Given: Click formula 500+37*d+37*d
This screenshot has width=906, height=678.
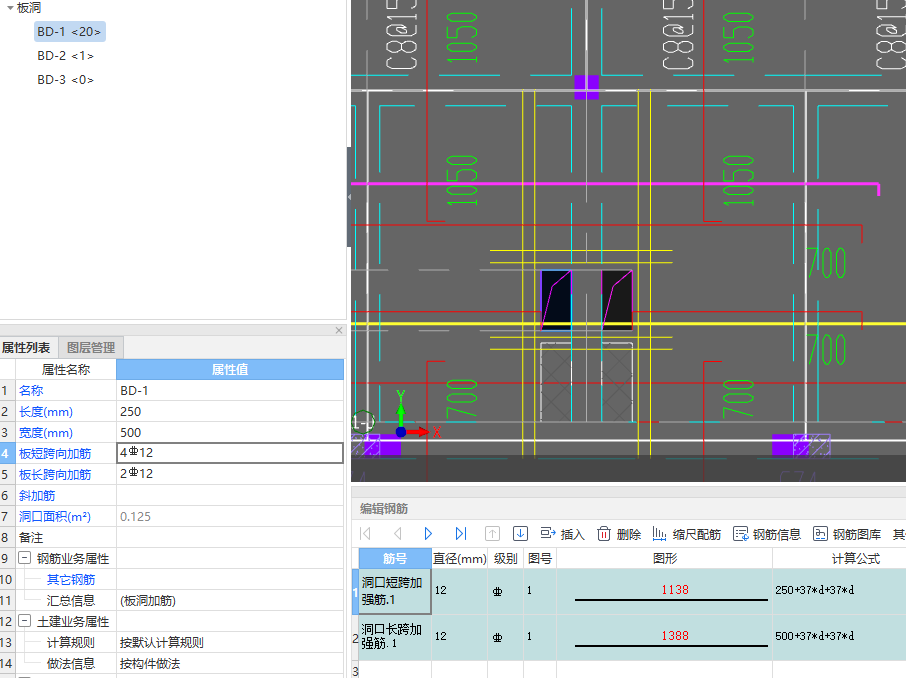Looking at the screenshot, I should click(815, 636).
